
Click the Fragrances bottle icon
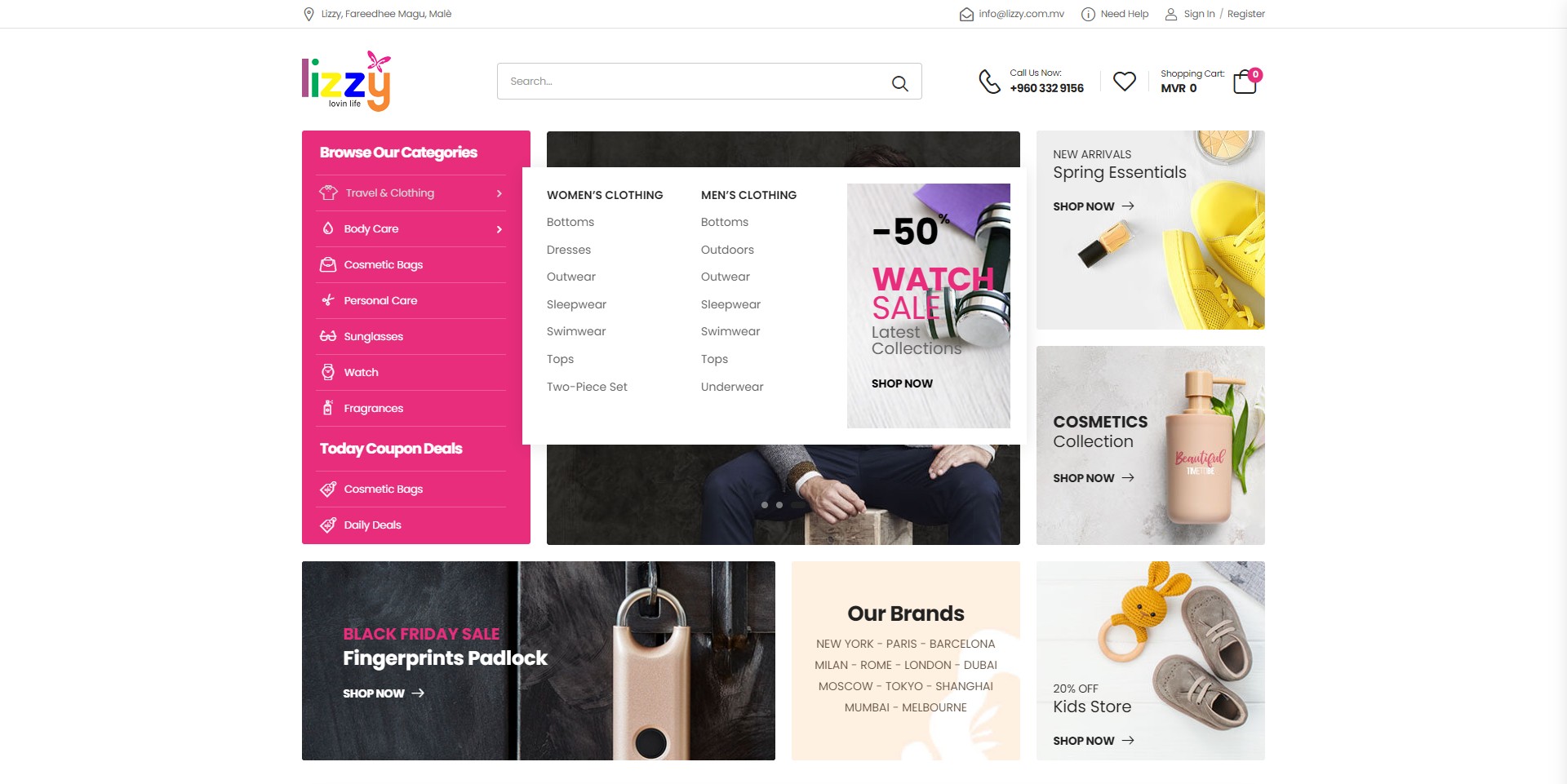tap(327, 408)
